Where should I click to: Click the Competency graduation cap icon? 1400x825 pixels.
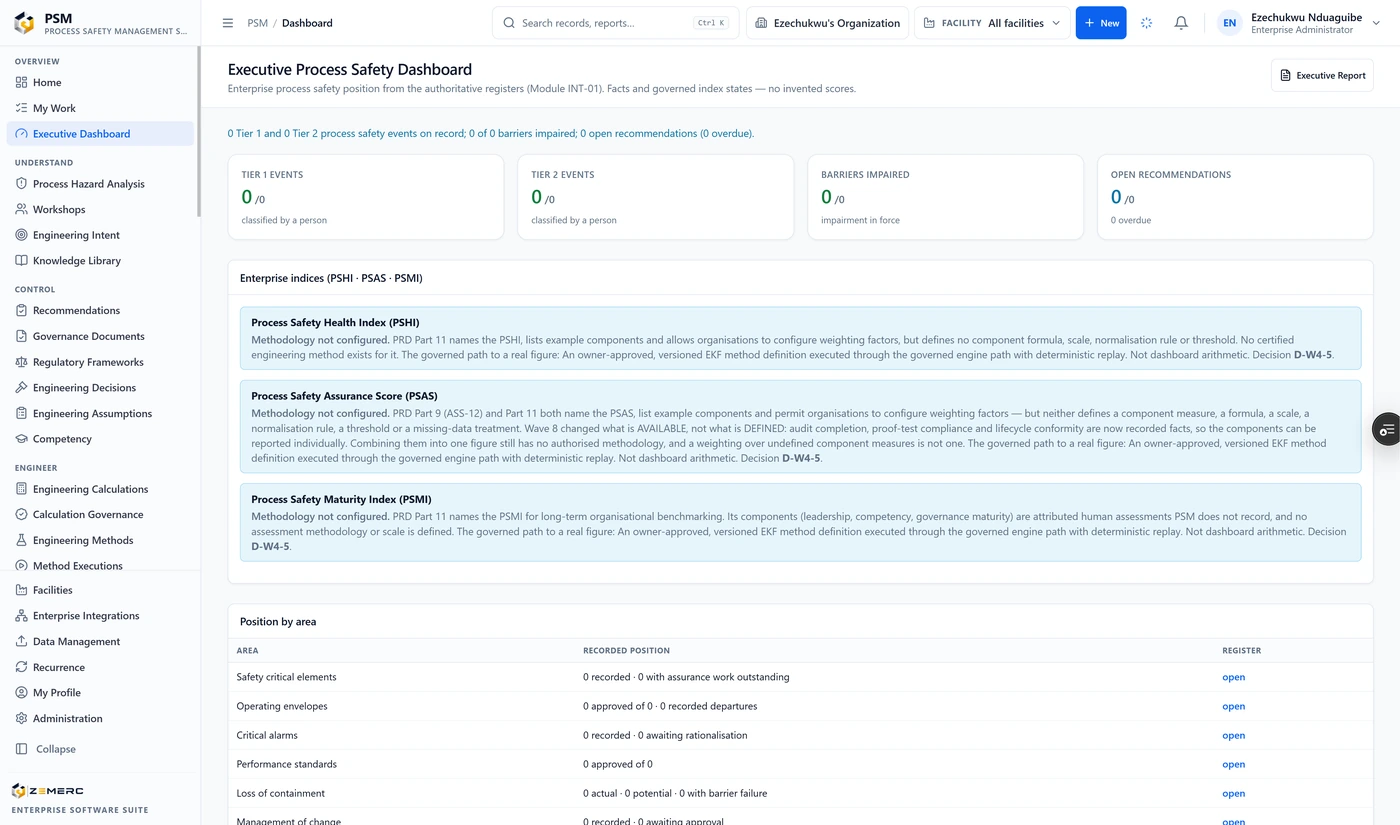21,439
